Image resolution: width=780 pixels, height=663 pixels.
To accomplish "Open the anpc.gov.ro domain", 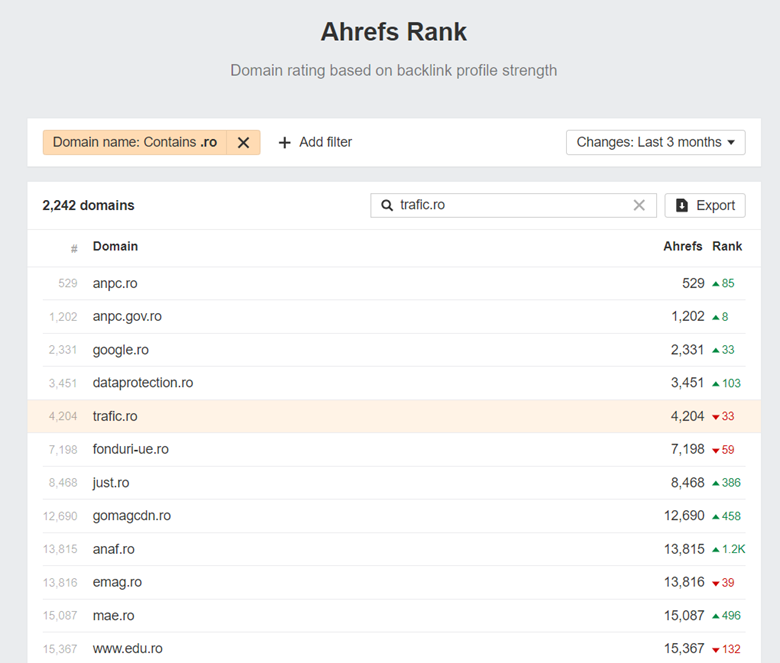I will pos(127,317).
